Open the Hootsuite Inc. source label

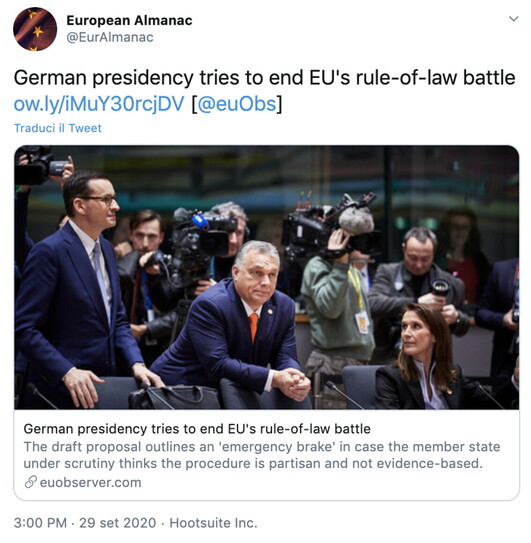[213, 523]
